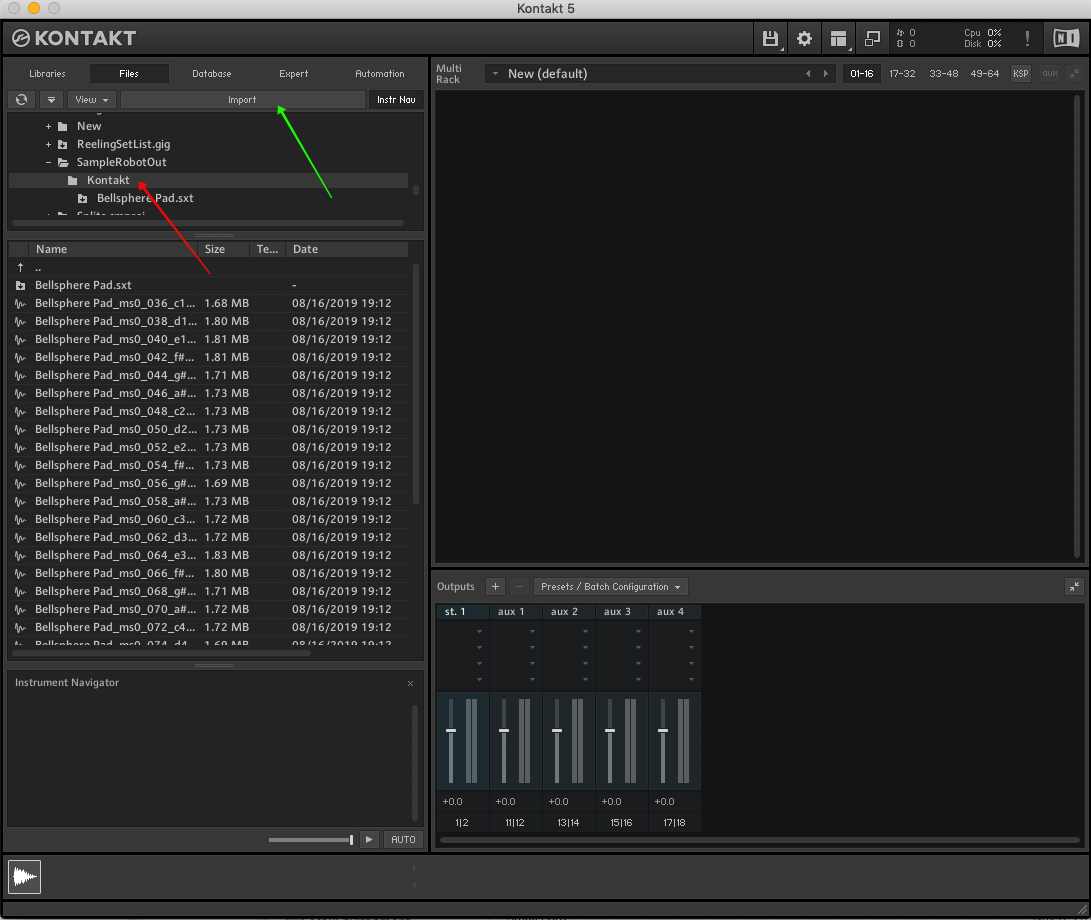Viewport: 1091px width, 920px height.
Task: Click st. 1 output routing 1|2
Action: 462,823
